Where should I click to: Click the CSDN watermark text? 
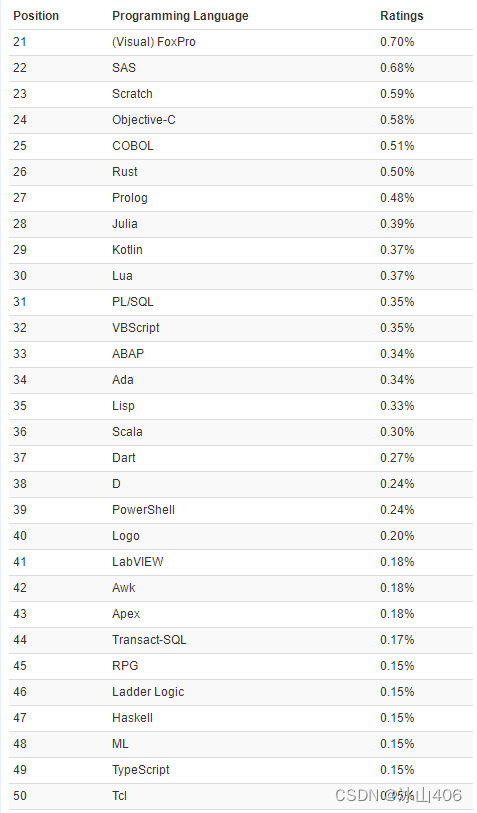pyautogui.click(x=398, y=795)
